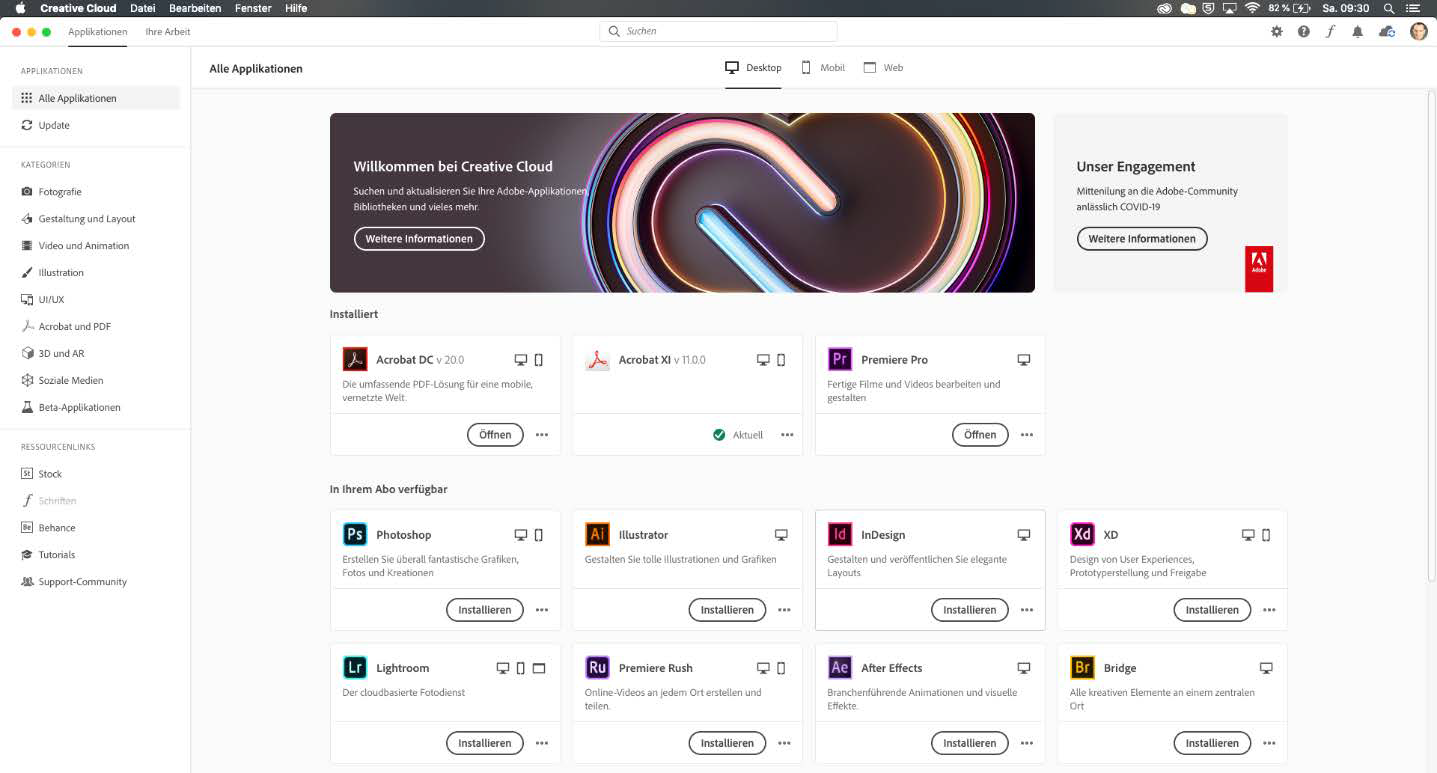Viewport: 1437px width, 773px height.
Task: Install Bridge with the Installieren button
Action: (x=1212, y=743)
